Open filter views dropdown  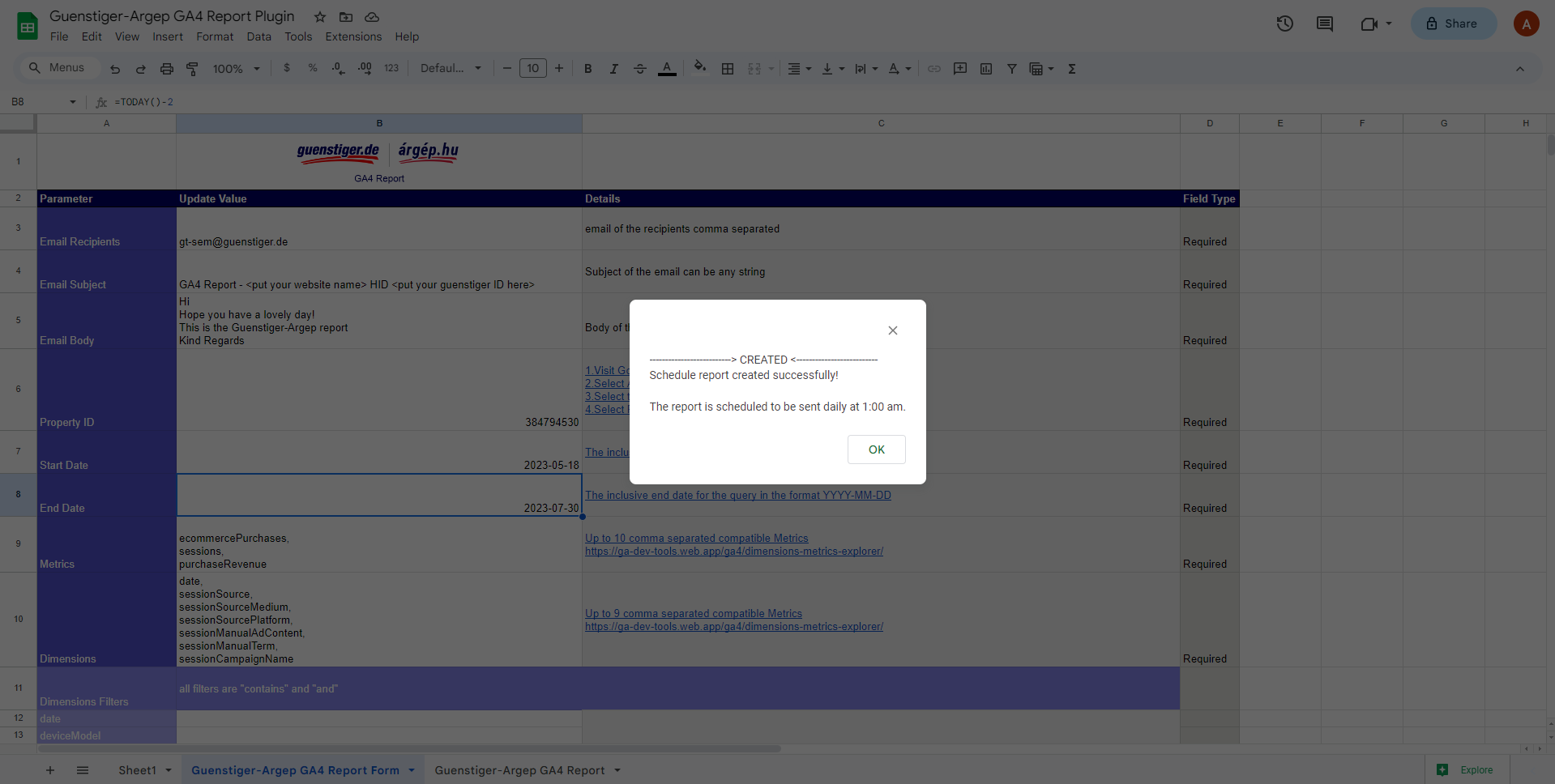pyautogui.click(x=1041, y=69)
